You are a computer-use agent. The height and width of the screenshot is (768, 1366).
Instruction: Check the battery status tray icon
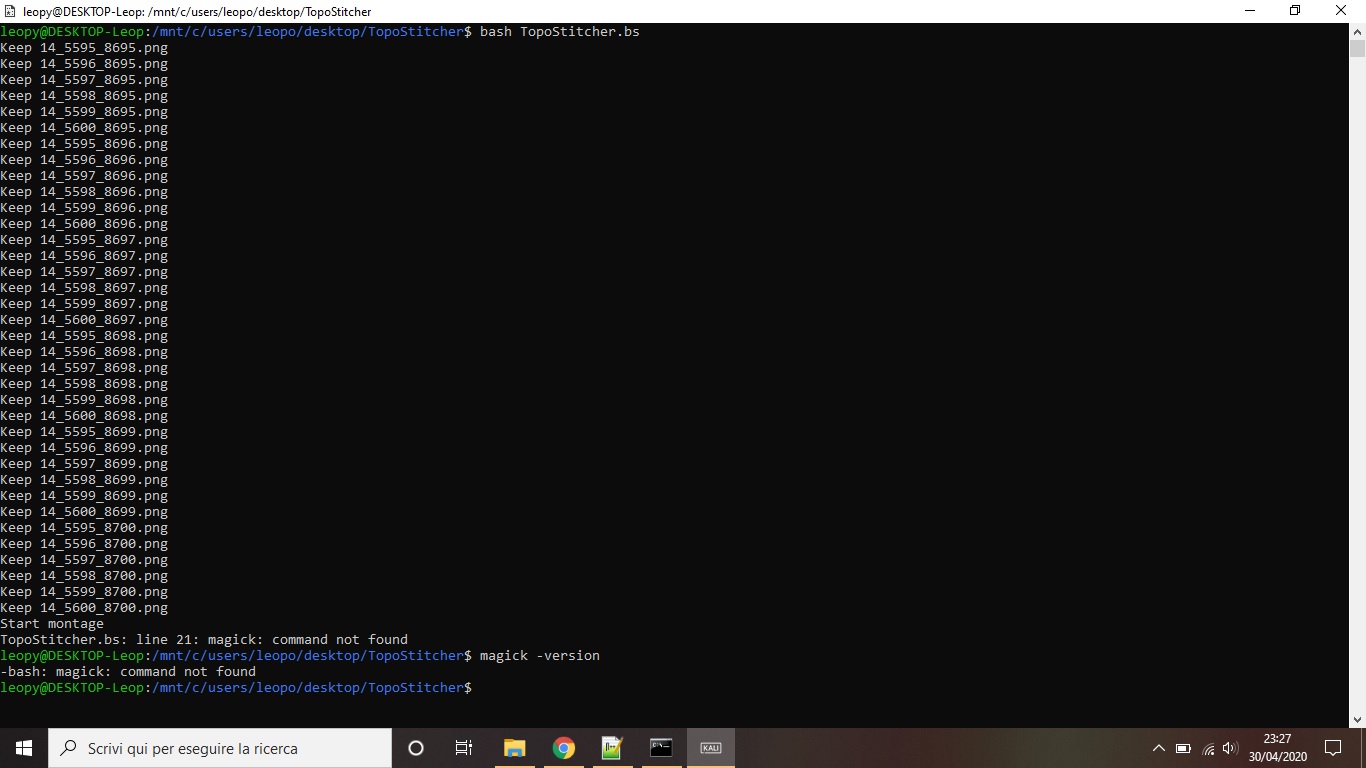[x=1183, y=747]
